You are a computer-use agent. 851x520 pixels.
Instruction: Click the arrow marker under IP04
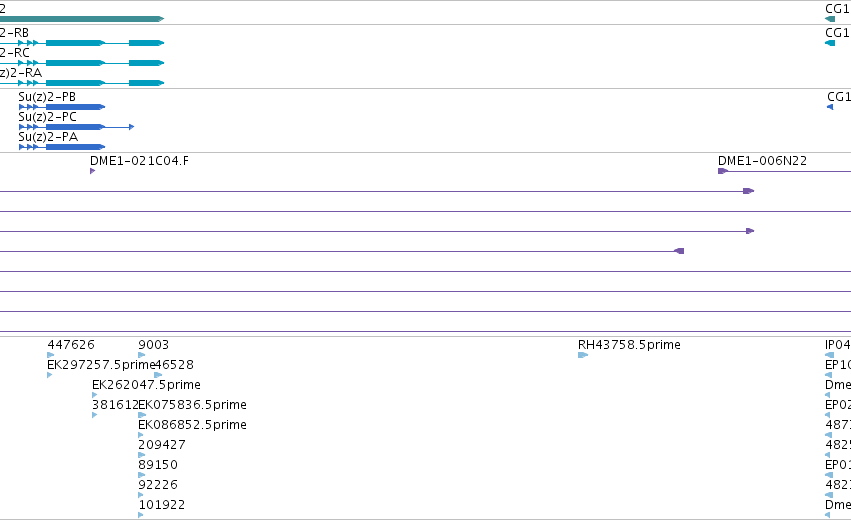(x=829, y=355)
